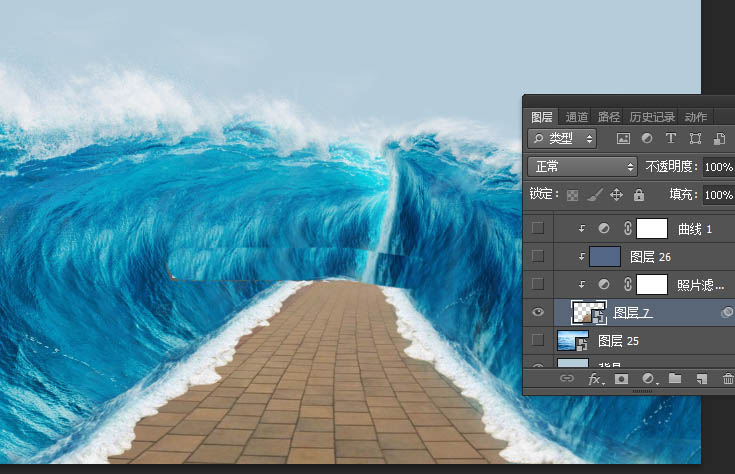Click the 图层 25 thumbnail
This screenshot has height=474, width=735.
[572, 341]
